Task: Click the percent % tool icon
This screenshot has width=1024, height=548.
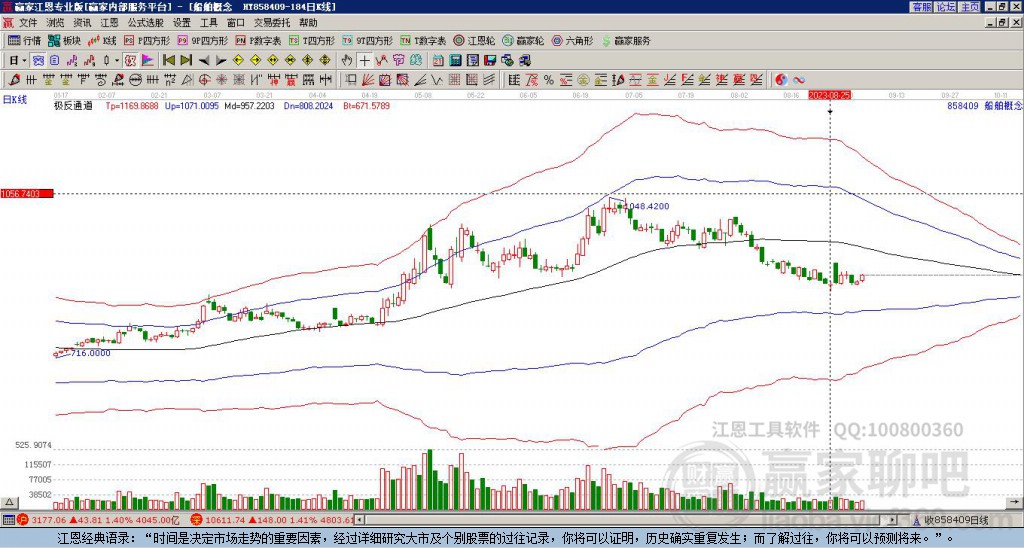Action: click(549, 80)
